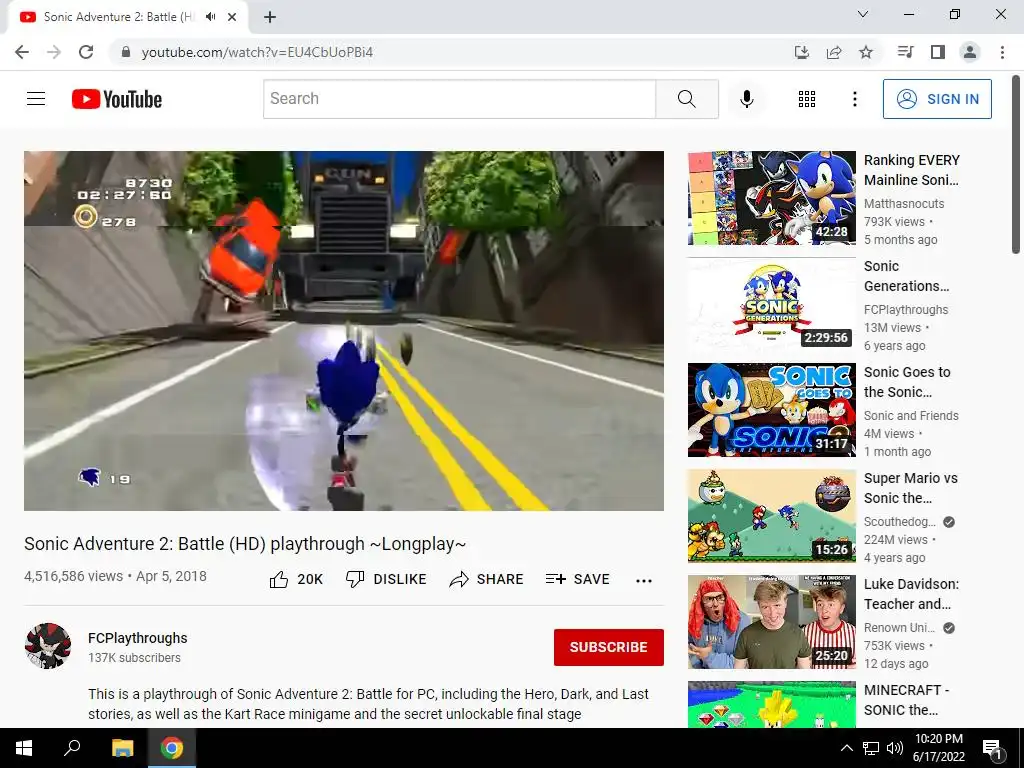Screen dimensions: 1024x768
Task: Pause the playing Sonic video
Action: 344,331
